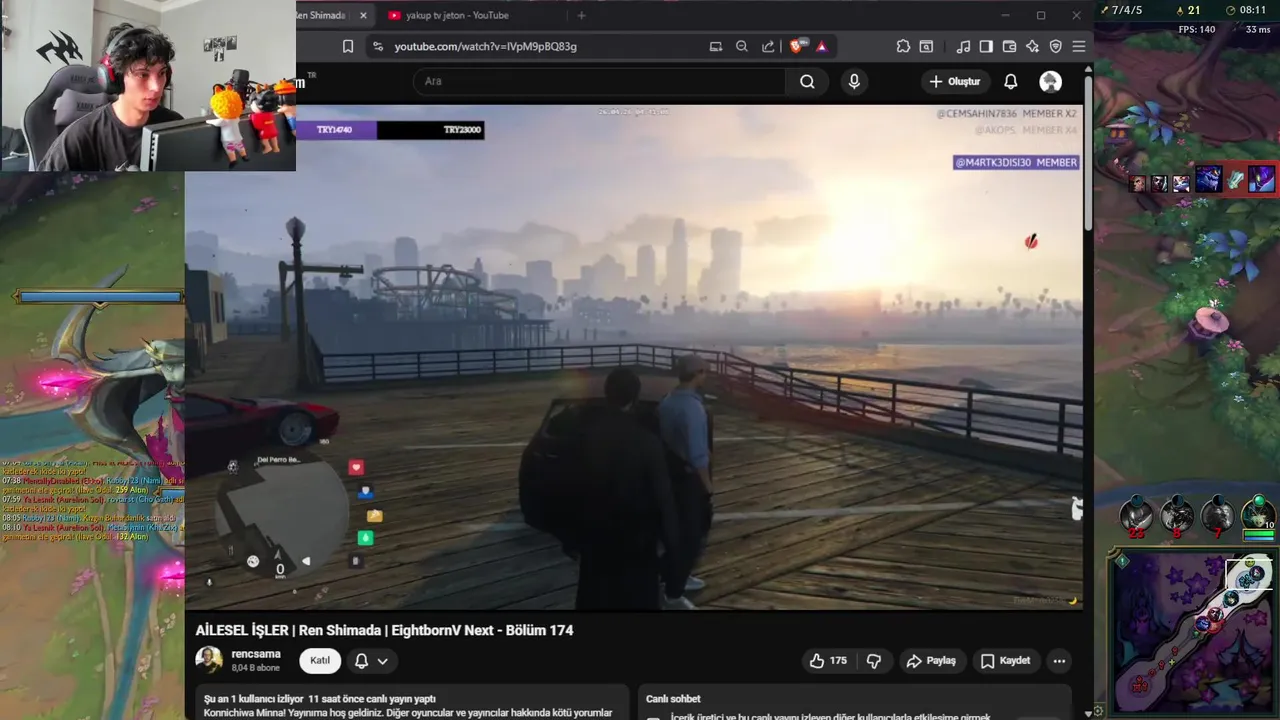Click the zoom magnifier icon in address bar
Image resolution: width=1280 pixels, height=720 pixels.
coord(742,46)
